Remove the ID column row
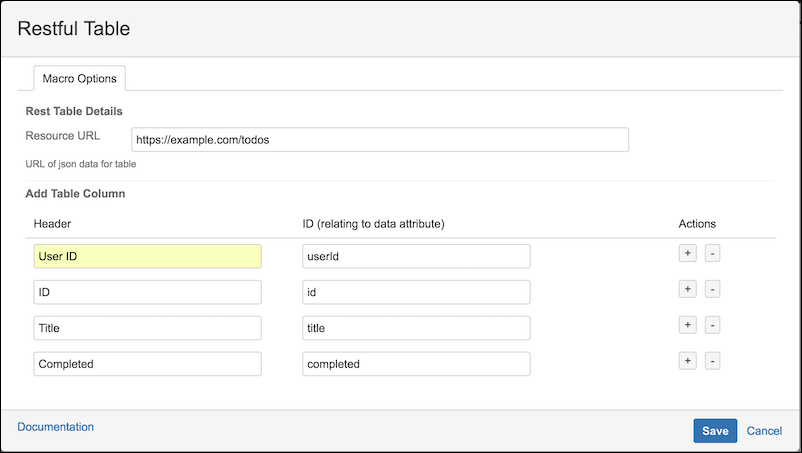 [x=712, y=289]
